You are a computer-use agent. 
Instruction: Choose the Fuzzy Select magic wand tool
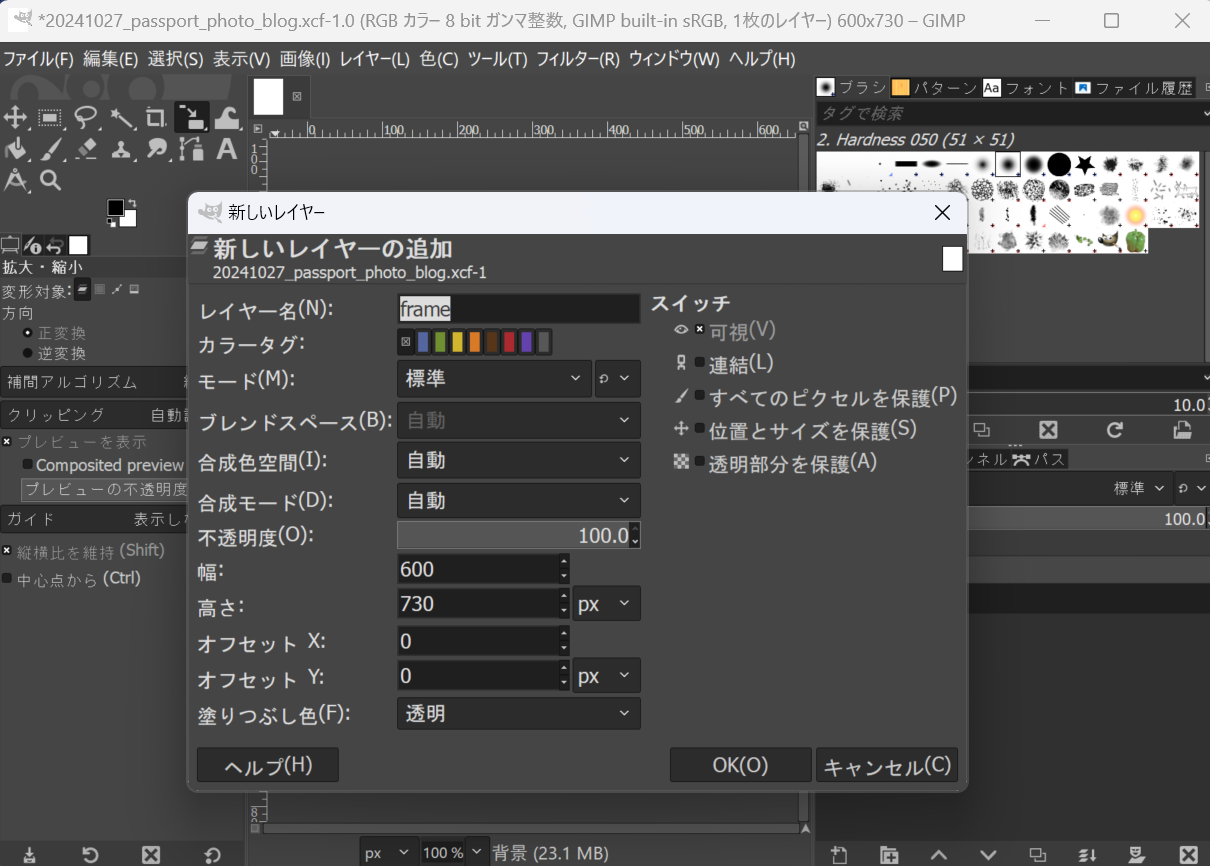click(x=121, y=117)
